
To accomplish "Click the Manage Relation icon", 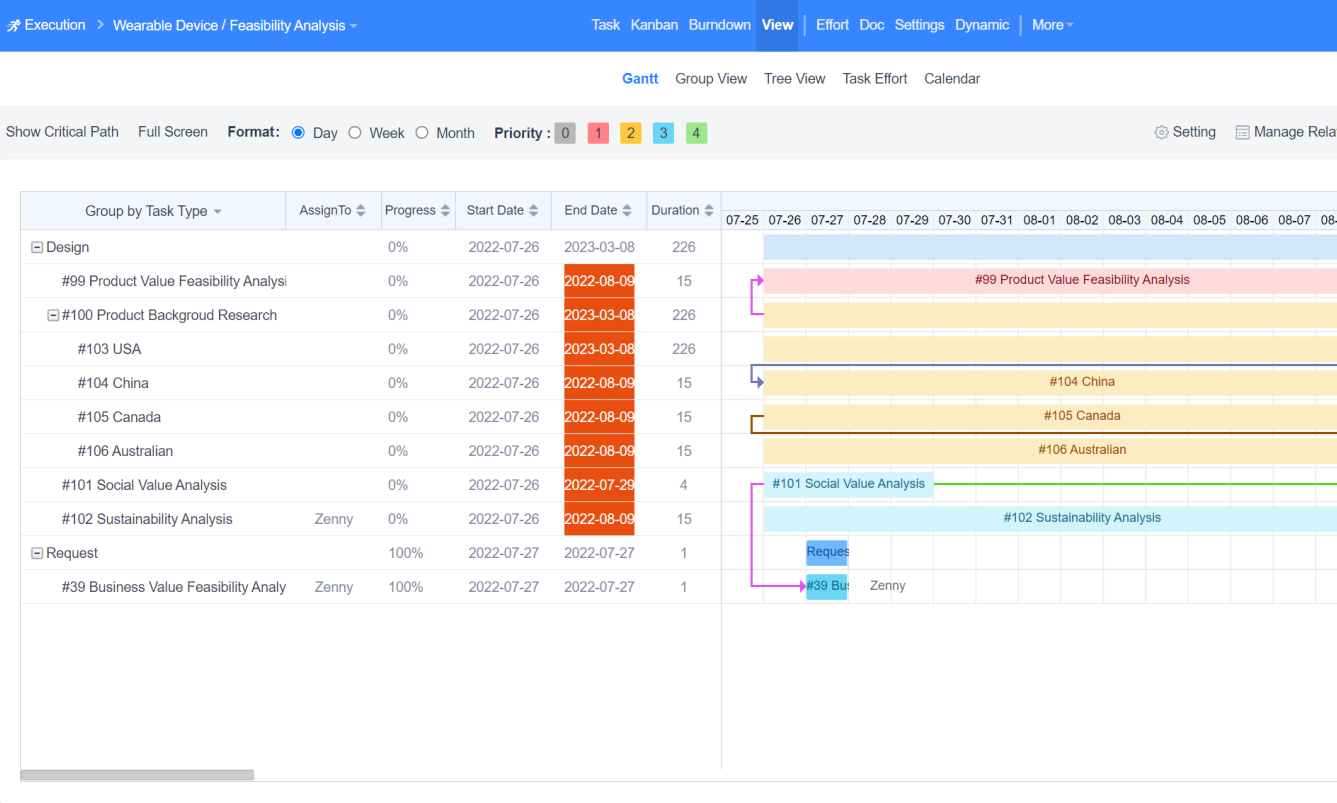I will tap(1242, 132).
